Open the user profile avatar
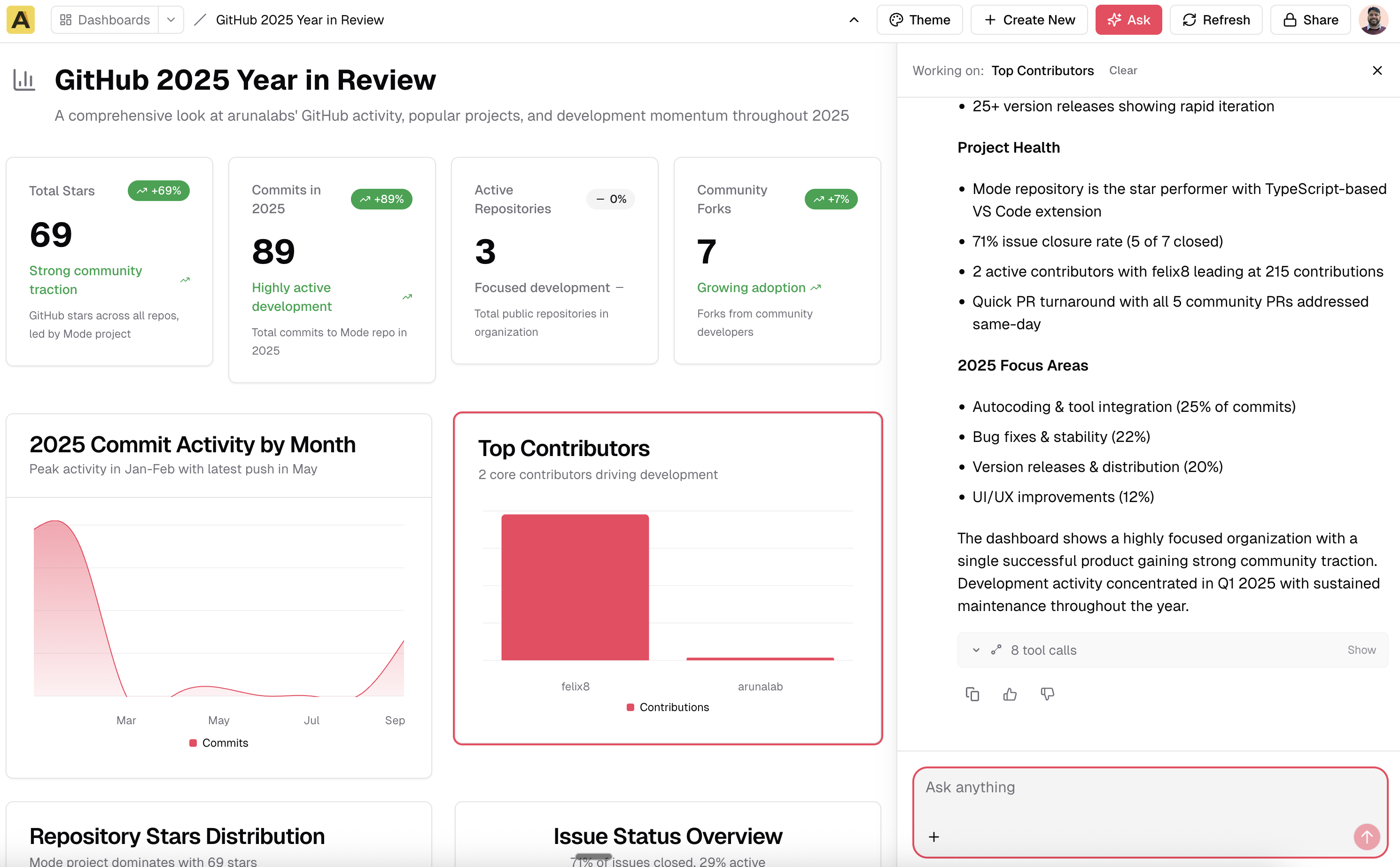The height and width of the screenshot is (867, 1400). [1373, 20]
